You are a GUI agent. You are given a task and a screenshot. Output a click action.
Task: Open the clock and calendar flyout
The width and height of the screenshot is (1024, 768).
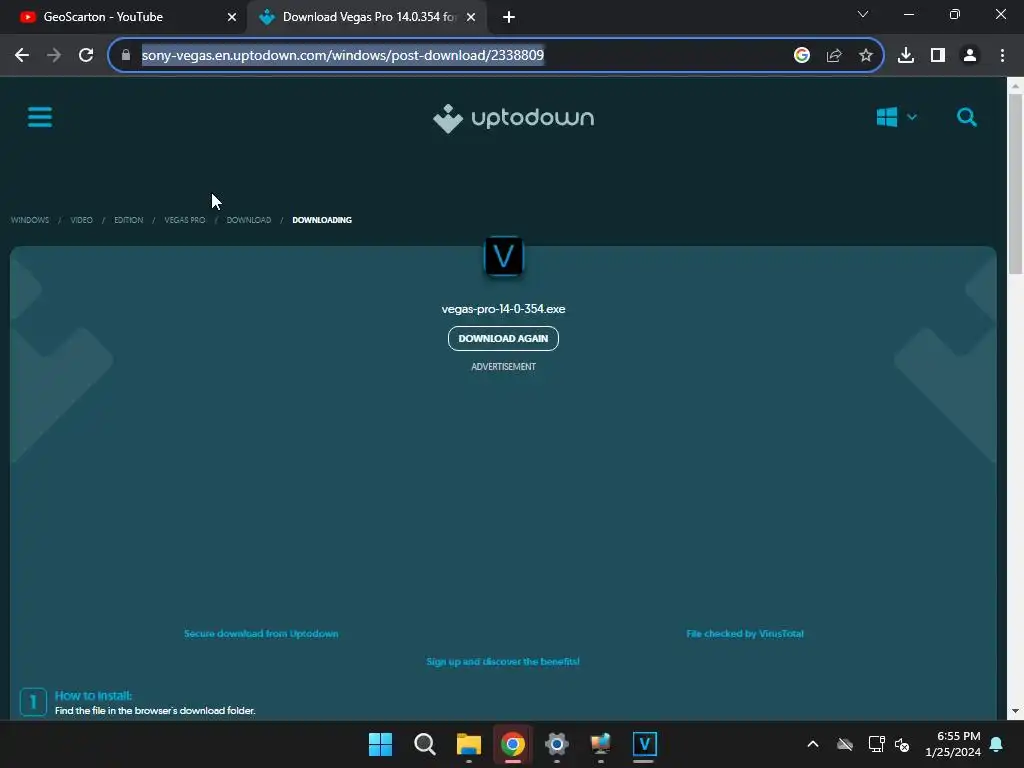tap(953, 744)
